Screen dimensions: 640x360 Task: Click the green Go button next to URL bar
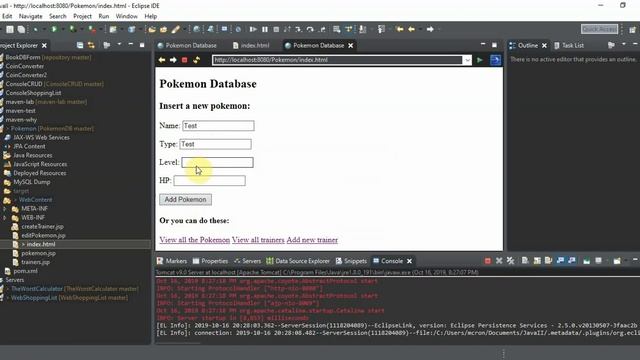(x=480, y=60)
